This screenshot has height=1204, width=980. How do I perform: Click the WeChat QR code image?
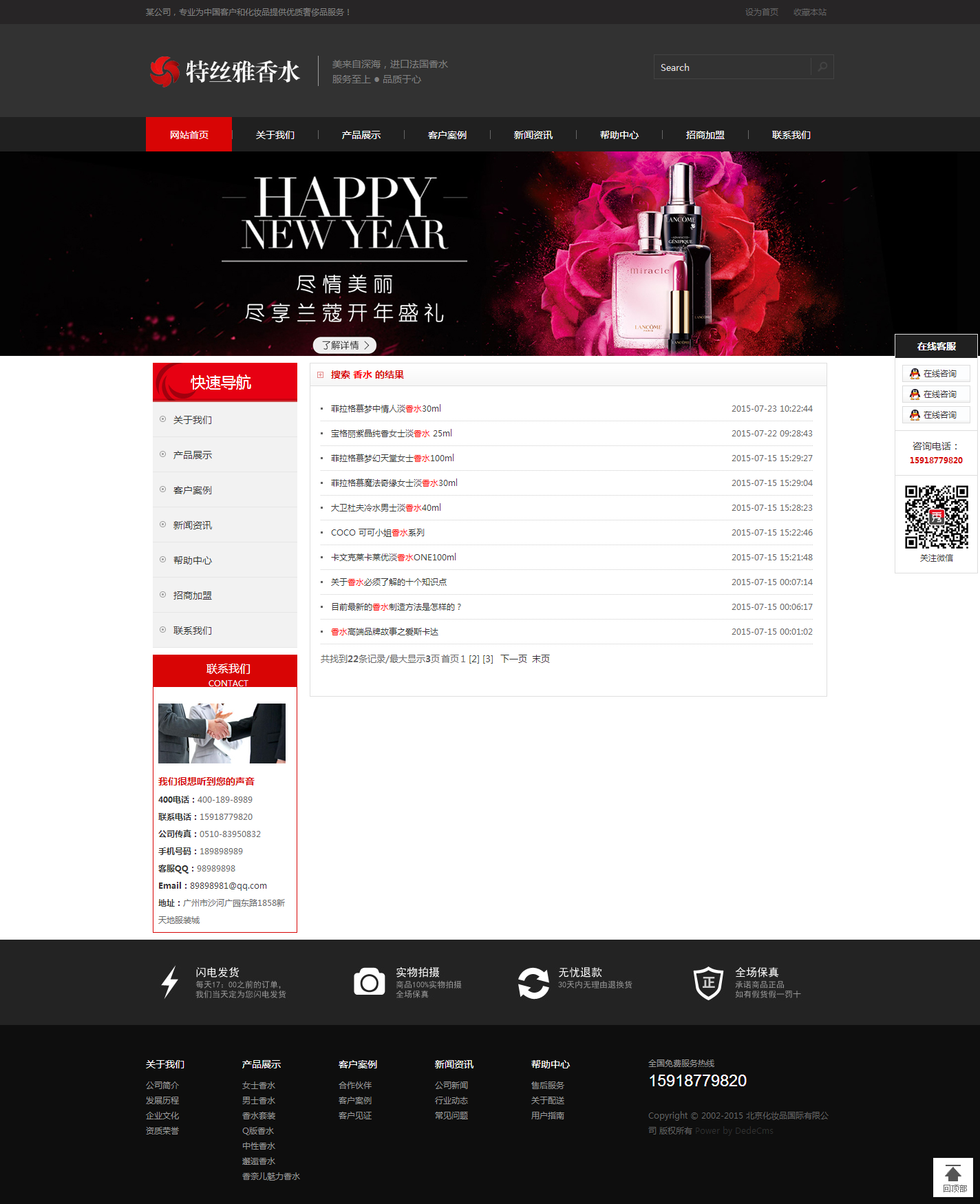point(936,517)
